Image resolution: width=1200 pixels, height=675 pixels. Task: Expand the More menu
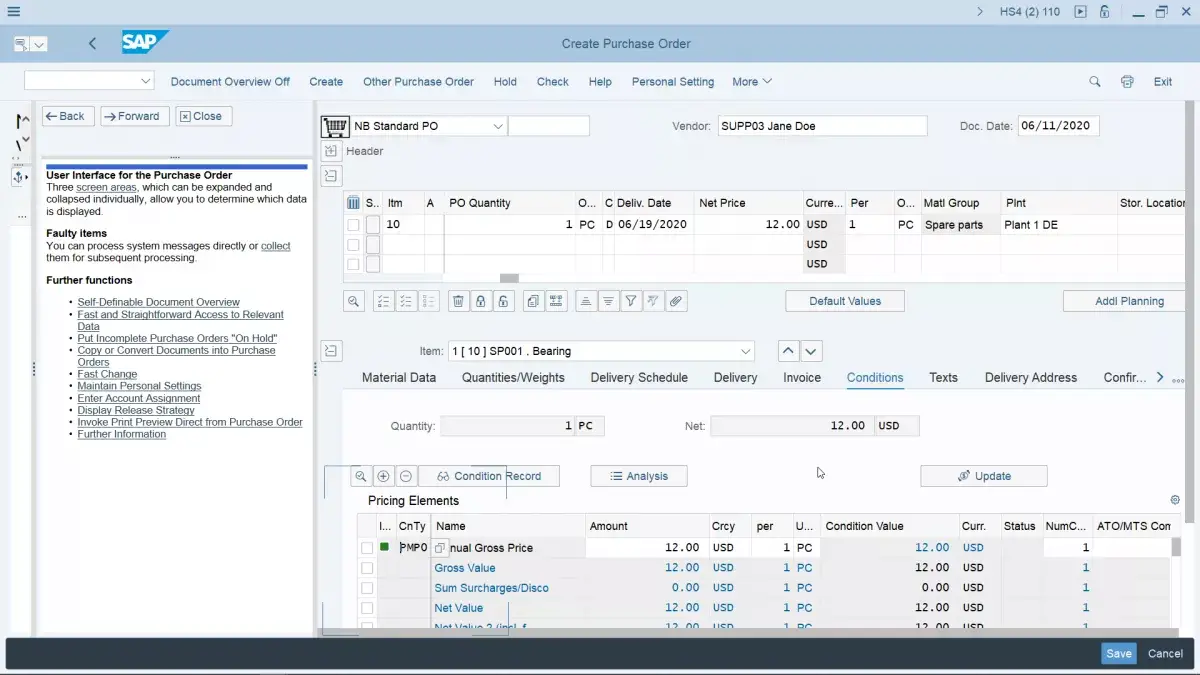point(752,82)
